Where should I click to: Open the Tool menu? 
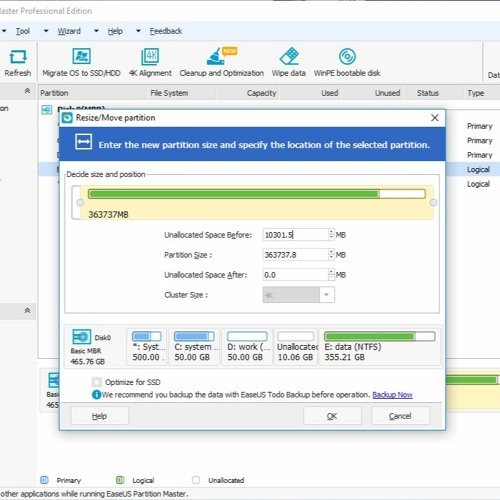pos(23,31)
